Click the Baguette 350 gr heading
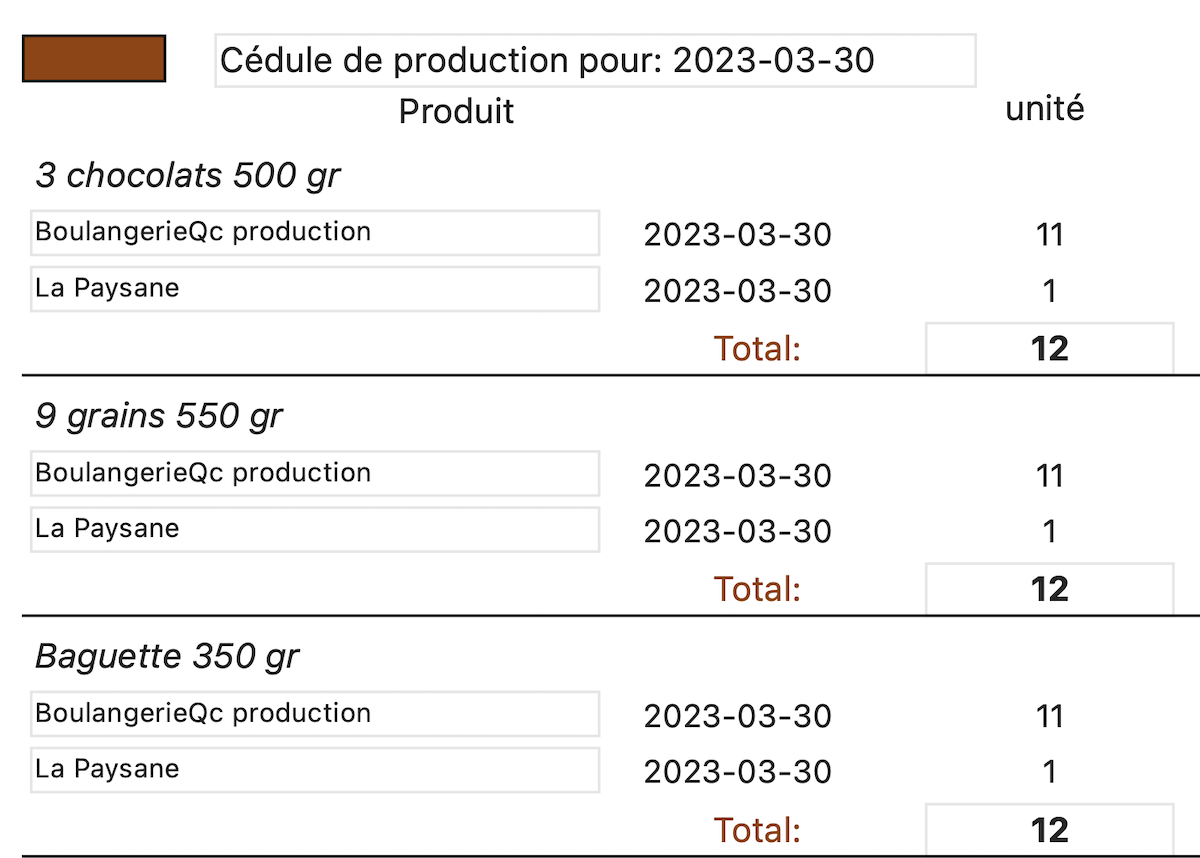 [x=167, y=657]
